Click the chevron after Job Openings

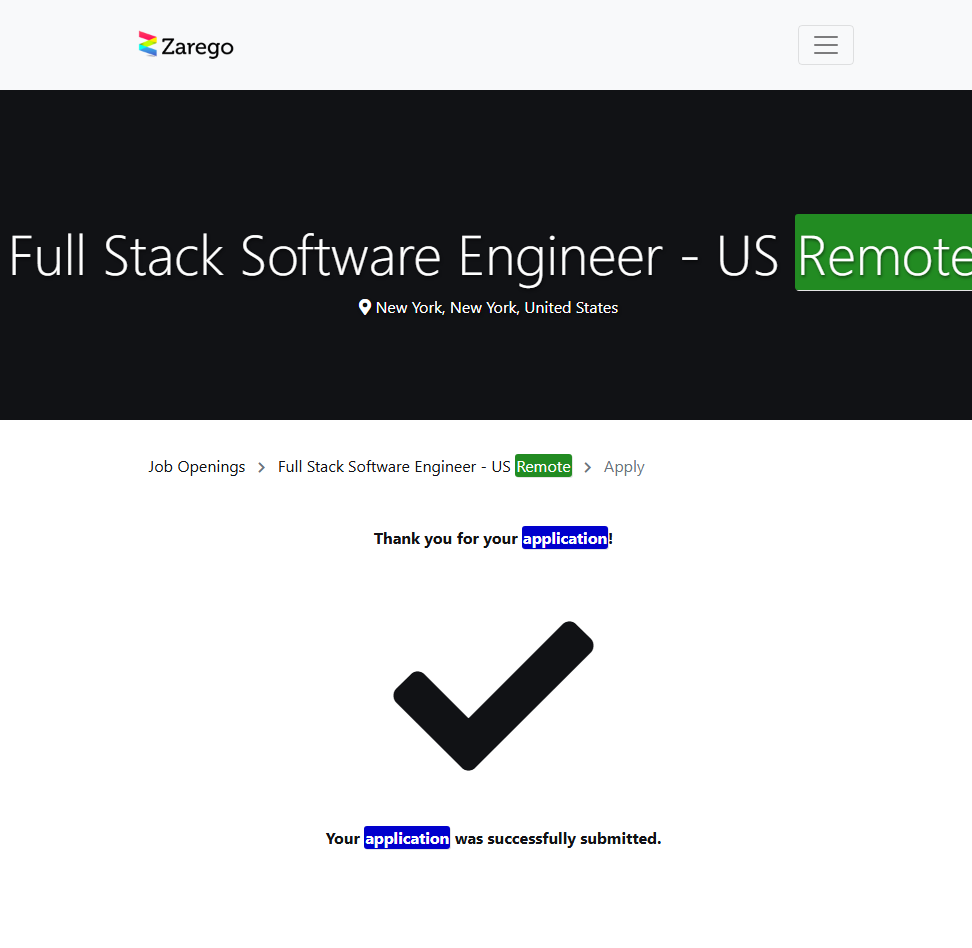(x=262, y=467)
